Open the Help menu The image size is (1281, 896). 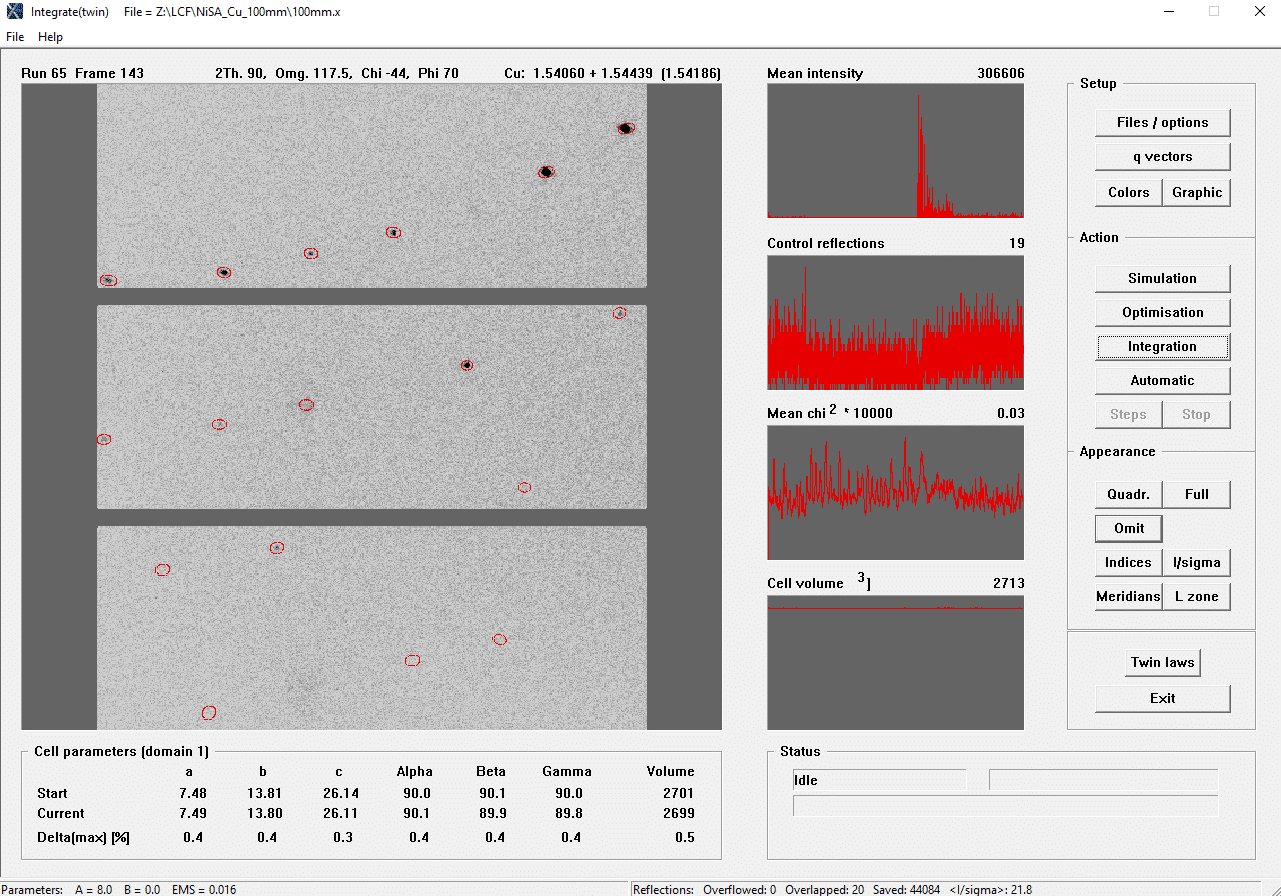[x=50, y=37]
